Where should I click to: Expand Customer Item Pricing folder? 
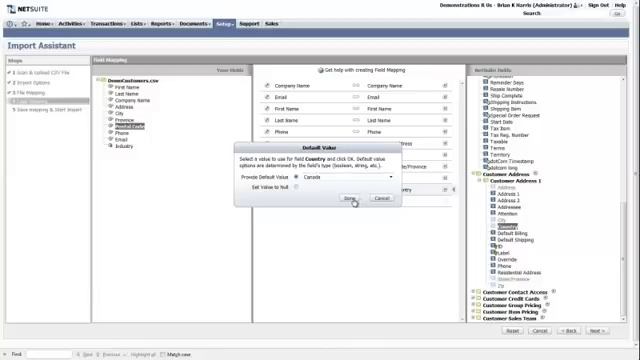pyautogui.click(x=474, y=311)
